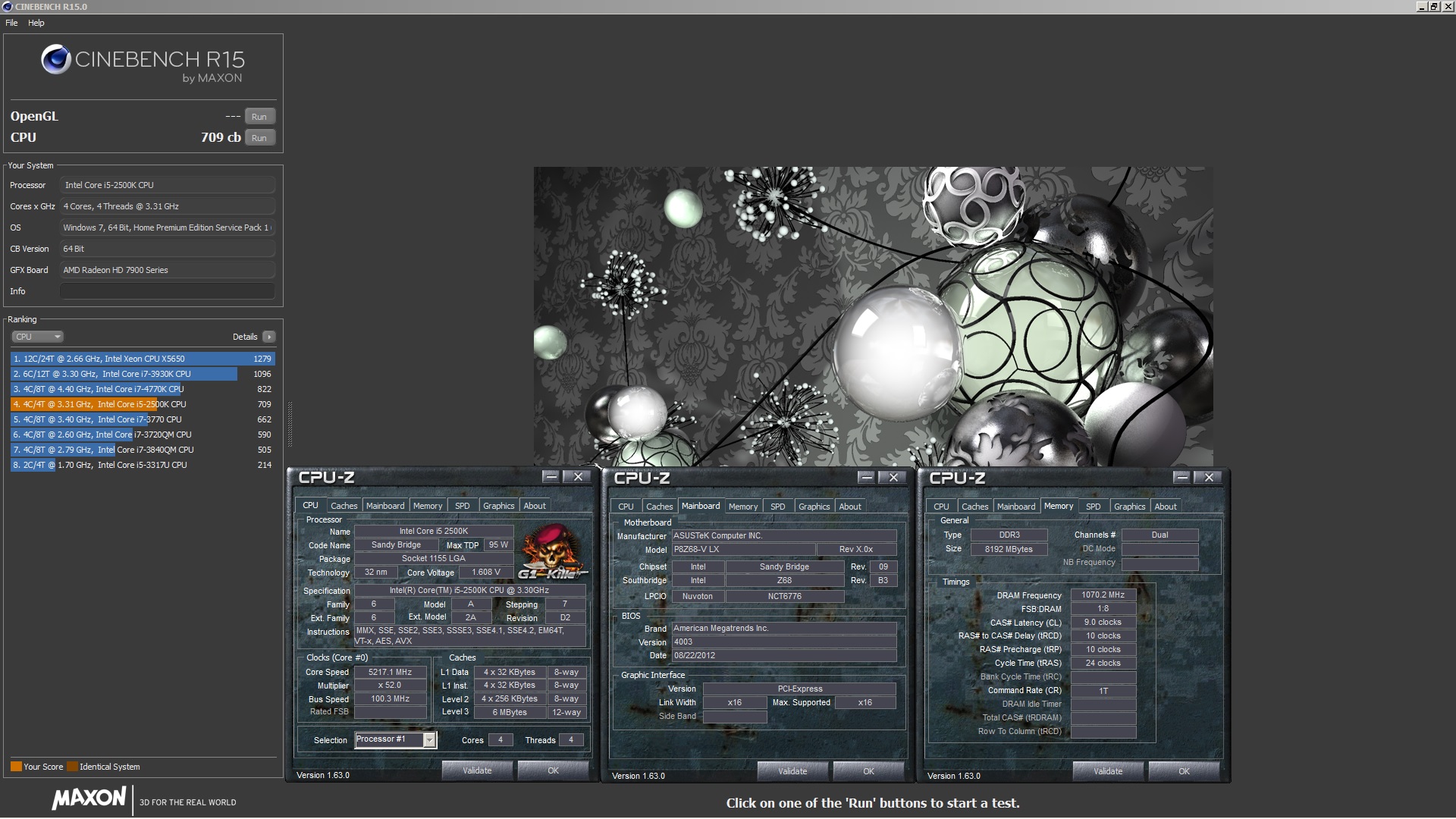This screenshot has width=1456, height=819.
Task: Select Core i7-3930K ranking entry
Action: 143,374
